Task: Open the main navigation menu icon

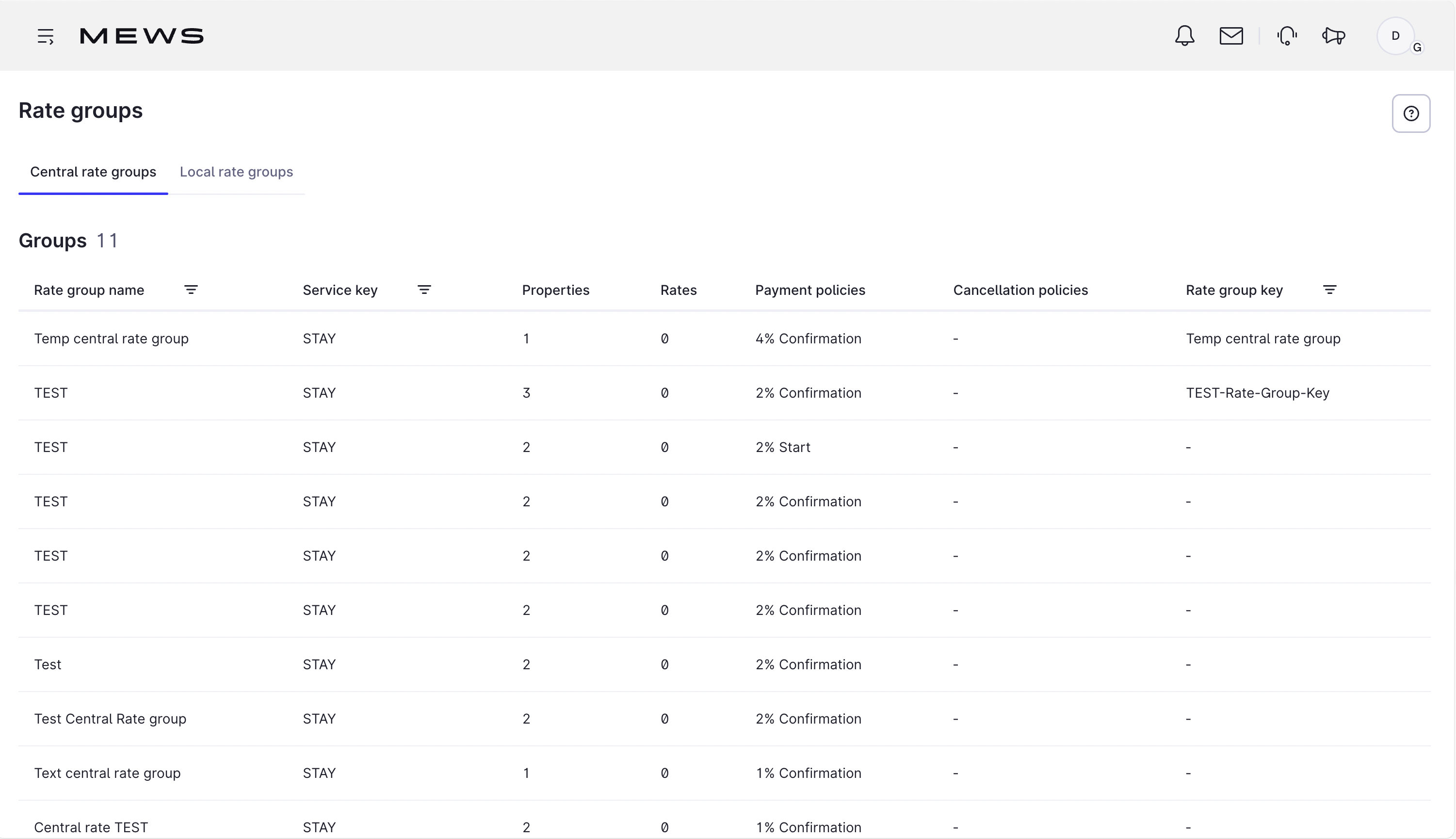Action: pos(46,36)
